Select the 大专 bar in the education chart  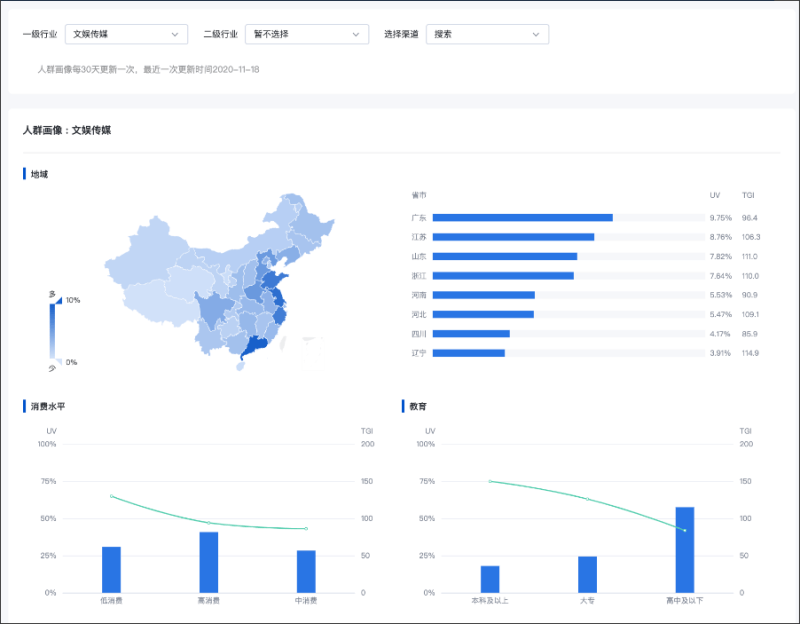click(x=587, y=574)
